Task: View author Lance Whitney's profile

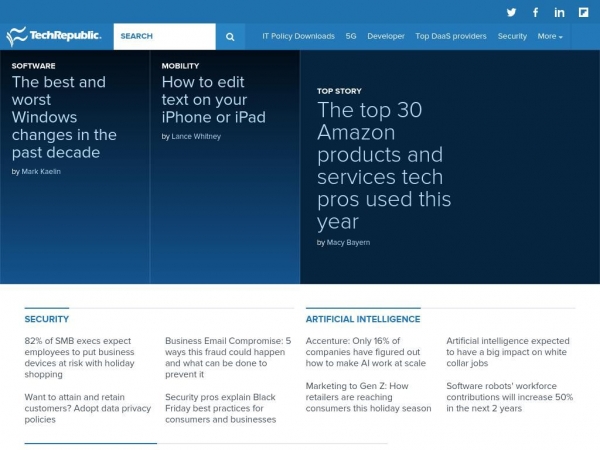Action: tap(196, 136)
